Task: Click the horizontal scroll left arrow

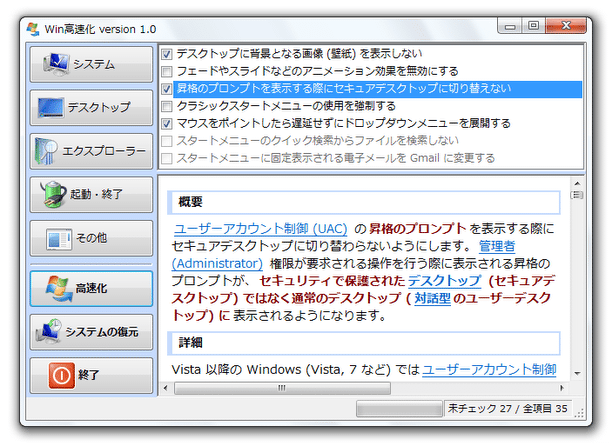Action: click(166, 388)
